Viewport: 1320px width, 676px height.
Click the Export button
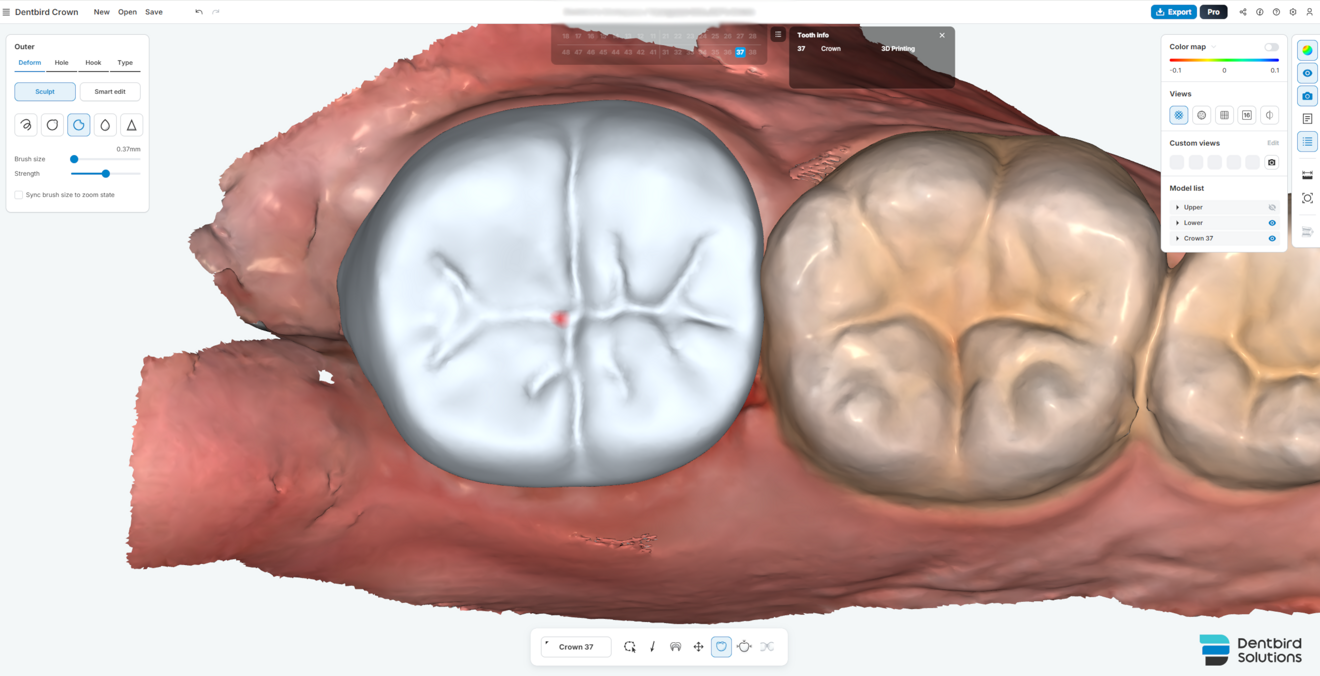[1173, 12]
